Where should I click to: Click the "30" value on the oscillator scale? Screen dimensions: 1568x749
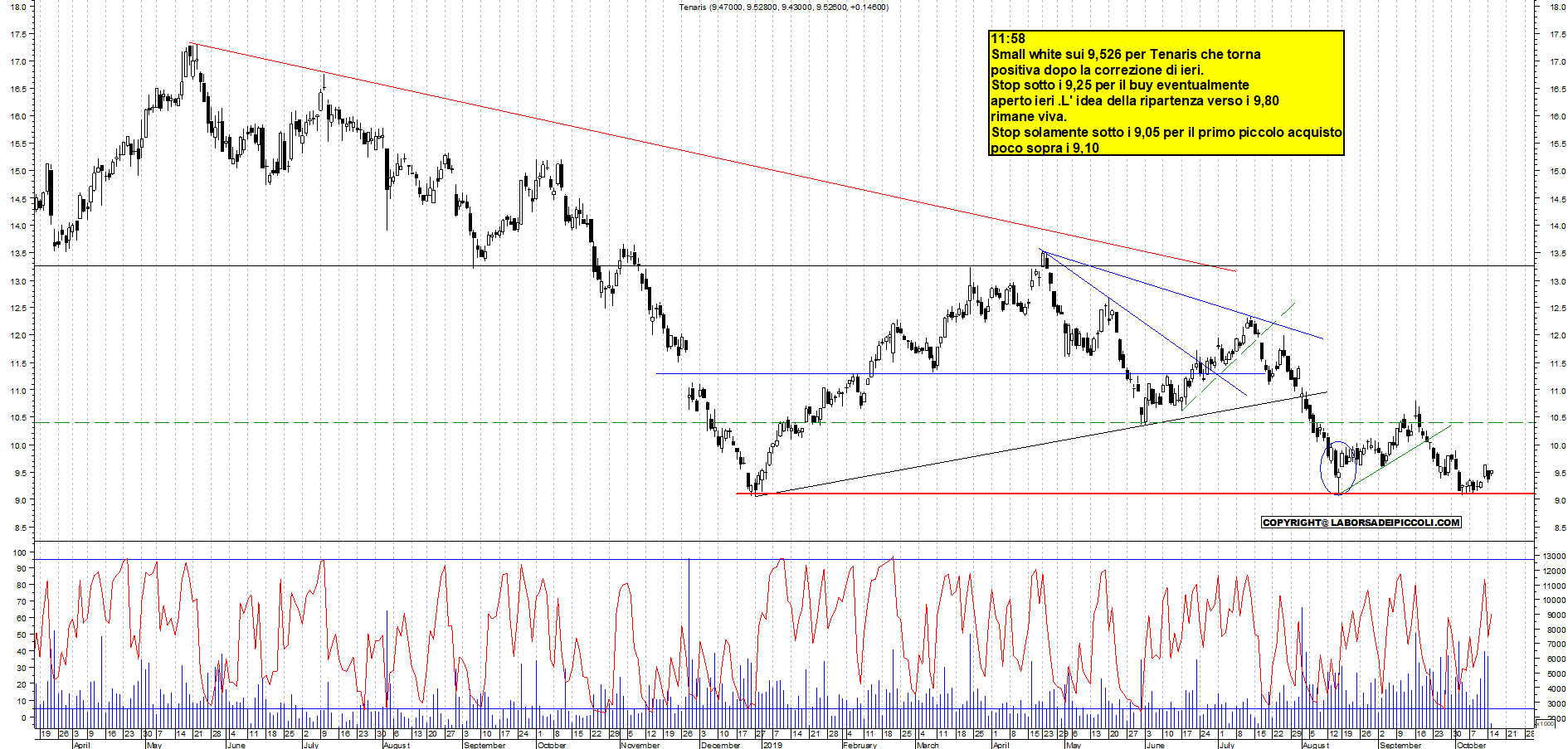click(22, 669)
